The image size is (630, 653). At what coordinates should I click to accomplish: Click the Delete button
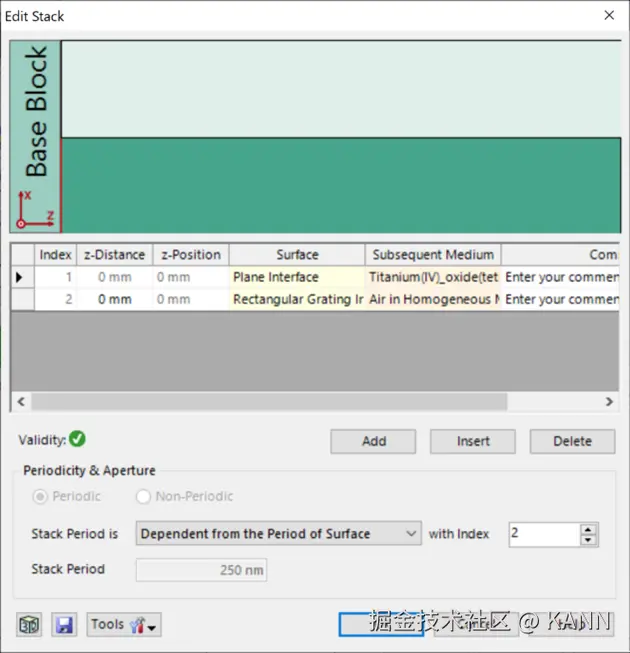pyautogui.click(x=572, y=441)
